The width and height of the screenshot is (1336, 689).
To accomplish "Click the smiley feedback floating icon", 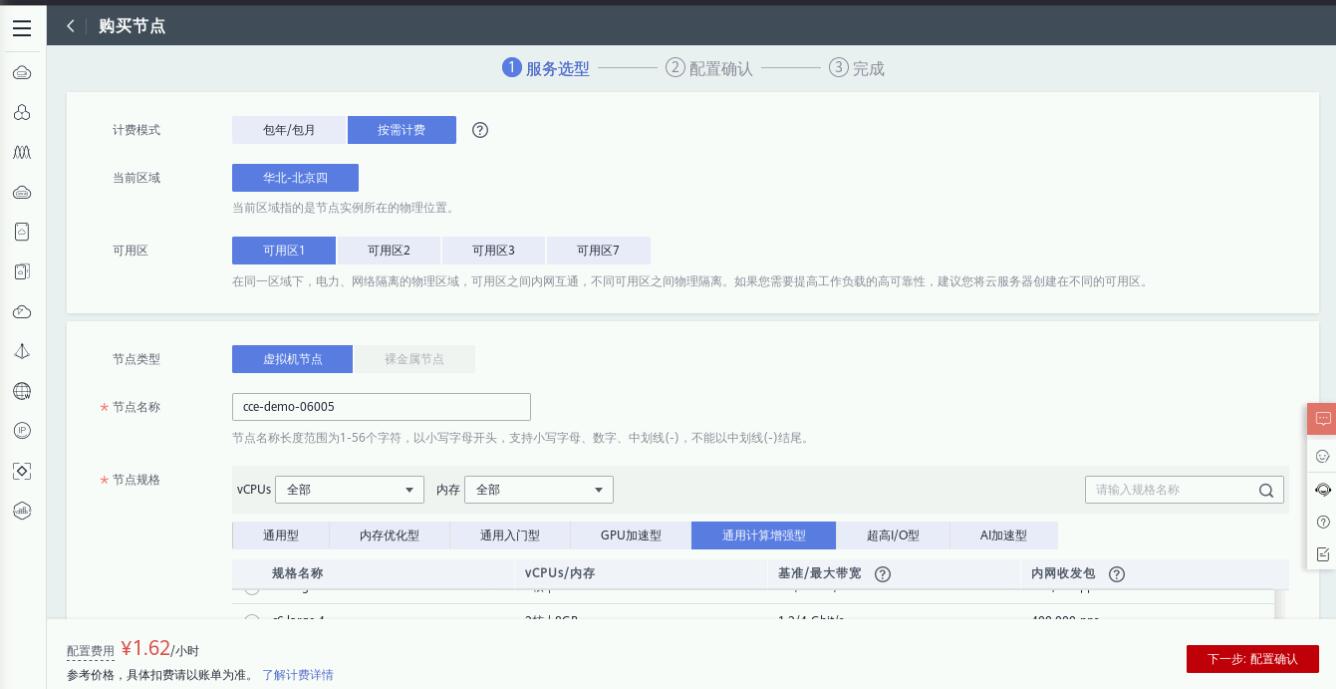I will coord(1322,455).
